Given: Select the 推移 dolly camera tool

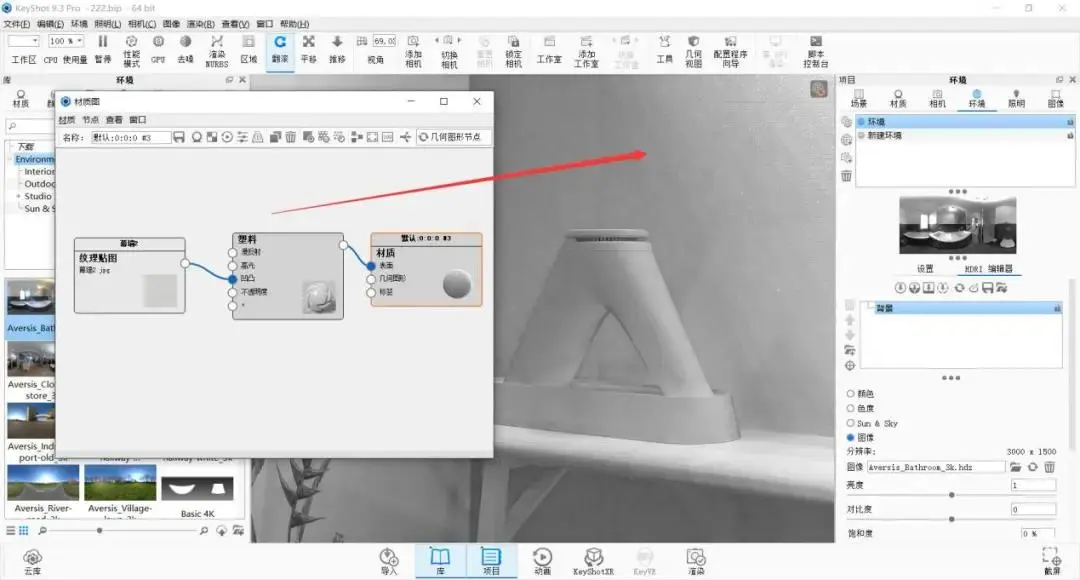Looking at the screenshot, I should pos(337,50).
